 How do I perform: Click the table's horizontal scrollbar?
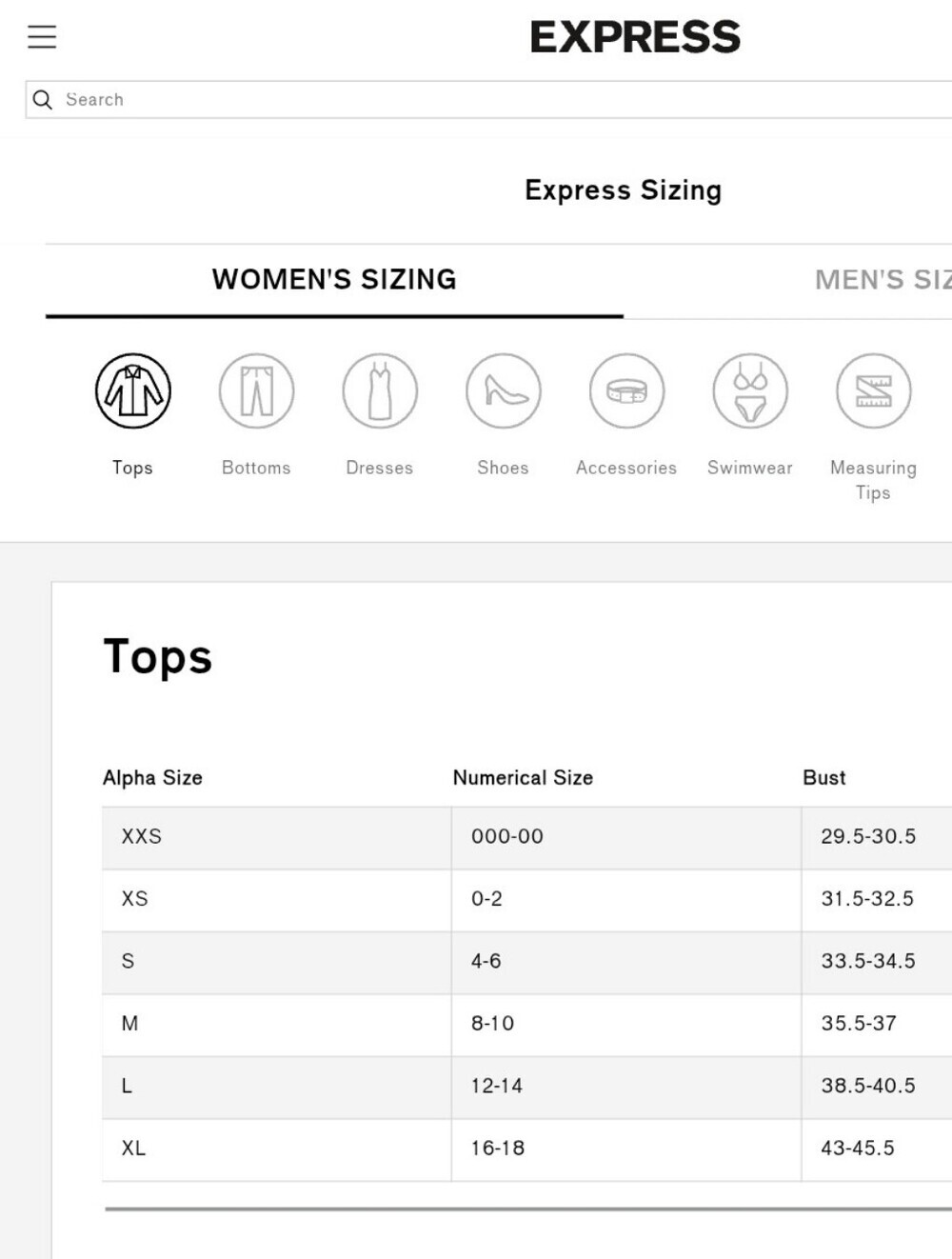click(x=528, y=1209)
